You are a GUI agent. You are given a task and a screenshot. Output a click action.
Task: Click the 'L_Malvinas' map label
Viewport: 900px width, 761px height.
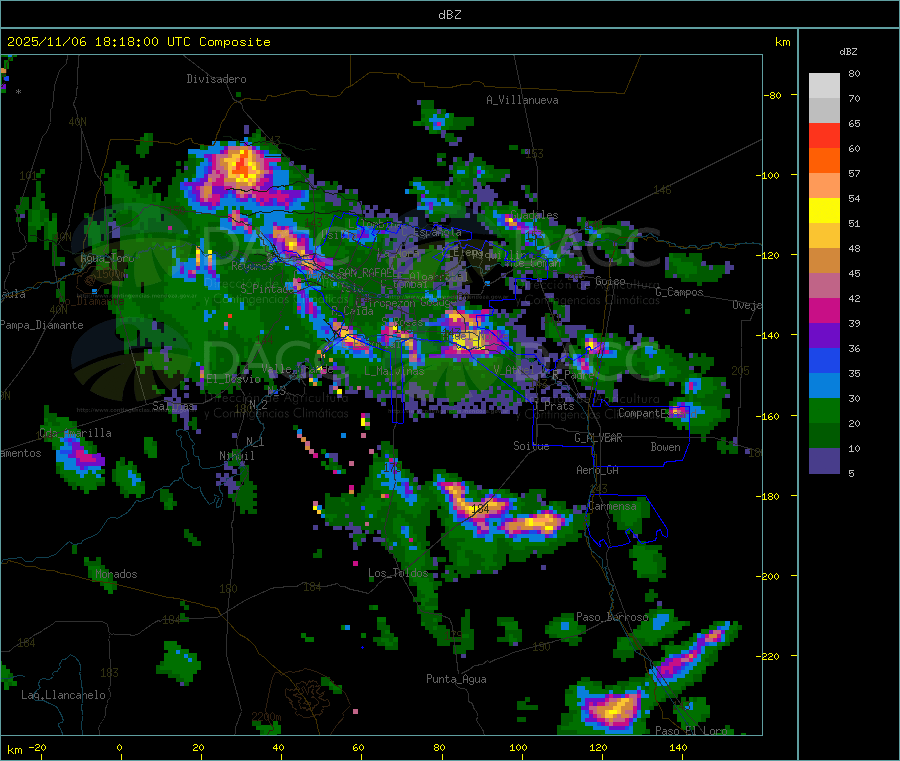click(x=394, y=371)
